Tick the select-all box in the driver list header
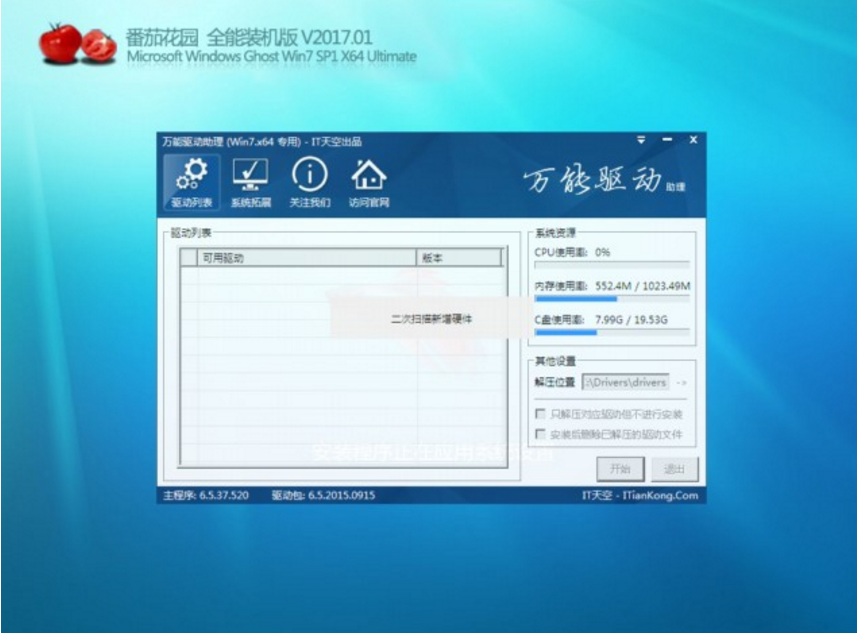 189,257
